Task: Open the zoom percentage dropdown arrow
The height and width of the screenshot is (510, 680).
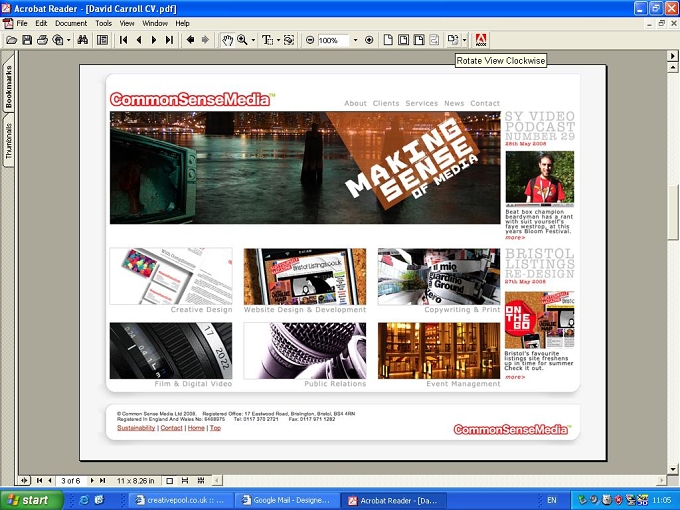Action: (356, 40)
